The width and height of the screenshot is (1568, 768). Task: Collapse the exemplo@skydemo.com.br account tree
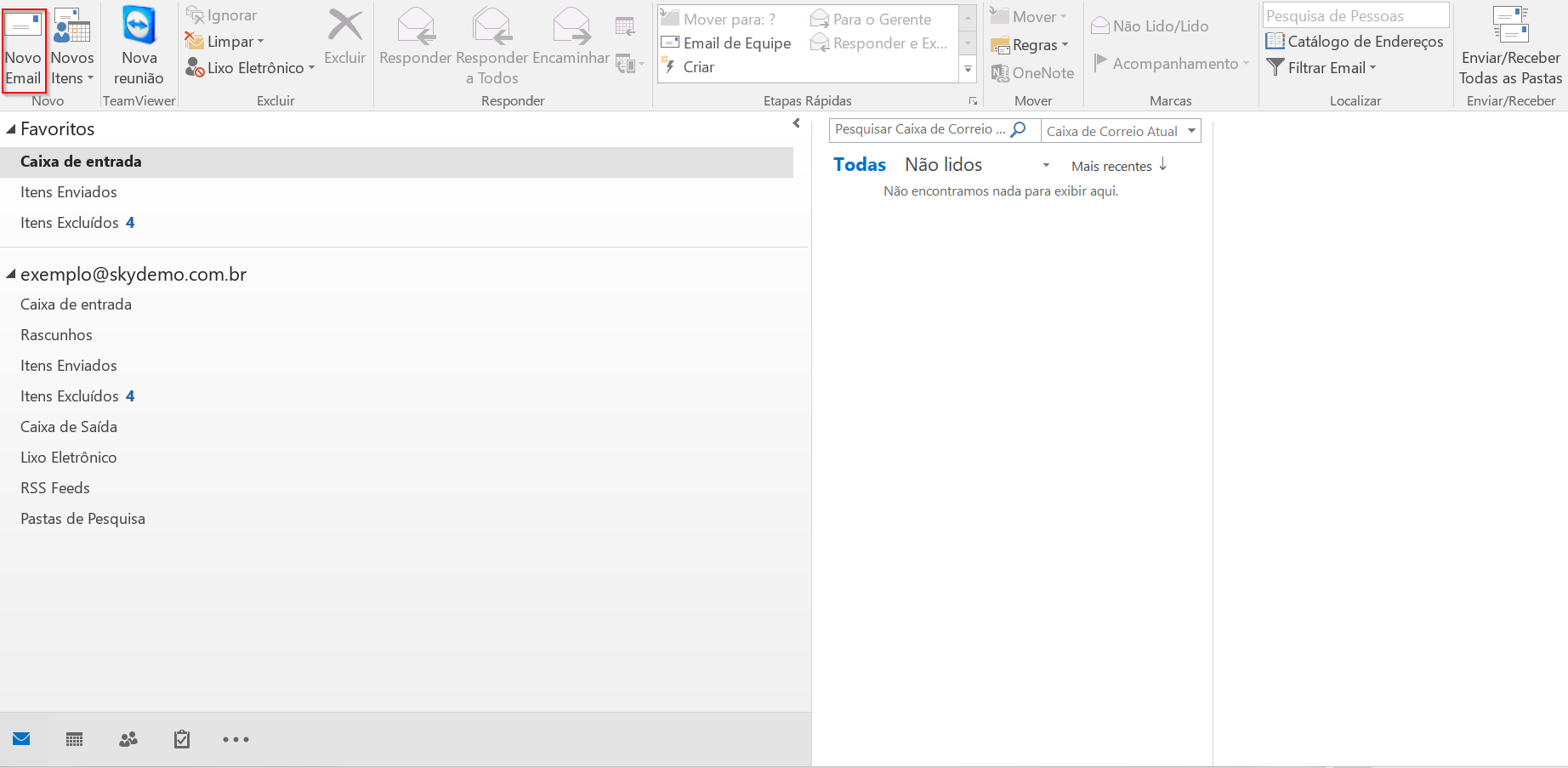tap(11, 275)
